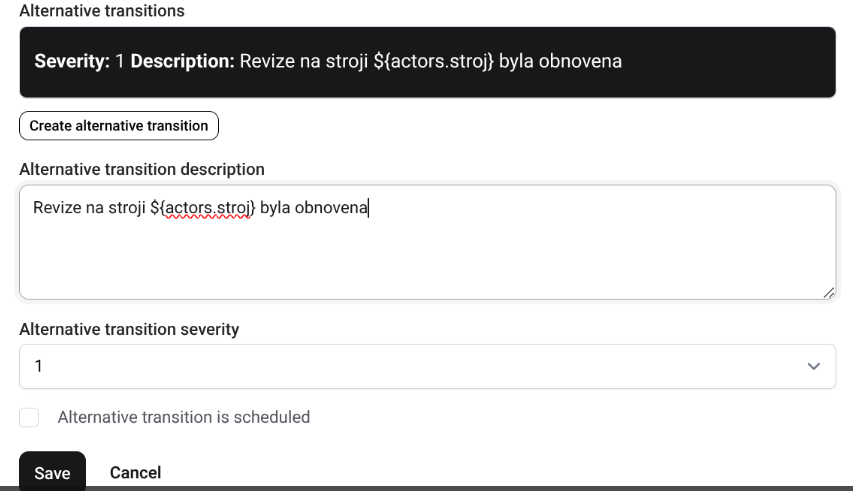The height and width of the screenshot is (491, 853).
Task: Cancel editing the alternative transition
Action: 135,472
